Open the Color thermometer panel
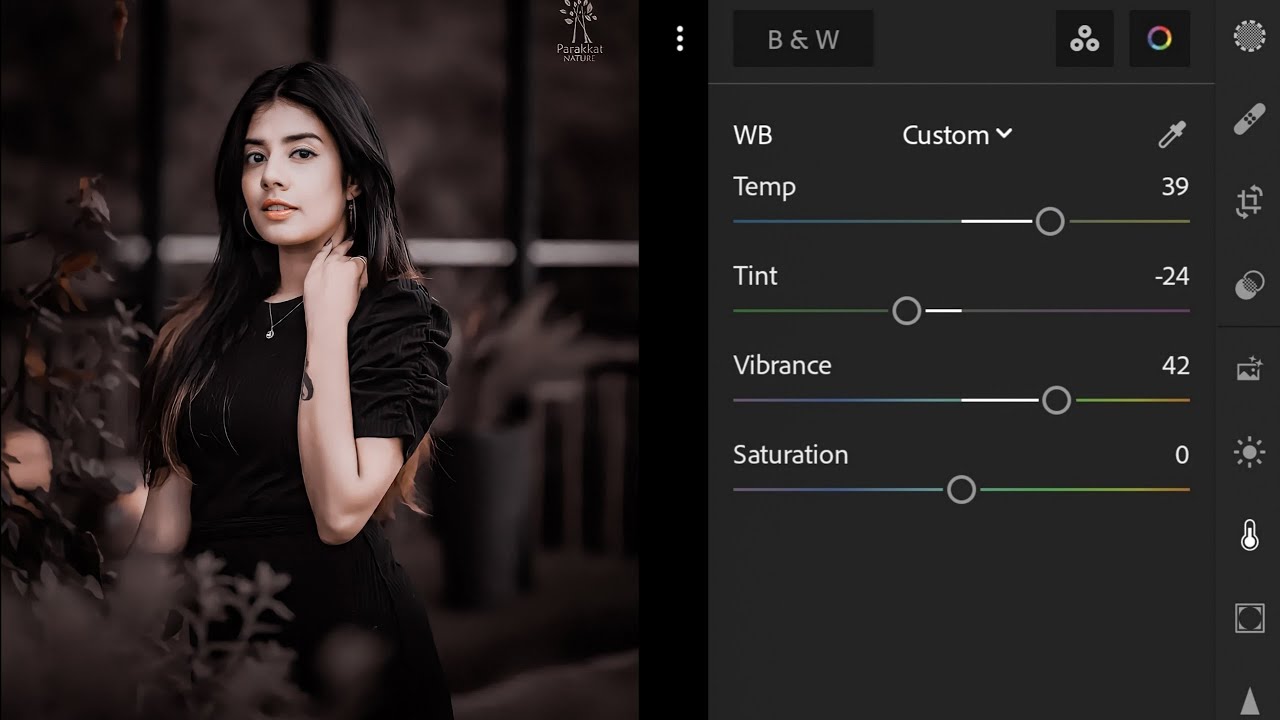The width and height of the screenshot is (1280, 720). (1249, 536)
